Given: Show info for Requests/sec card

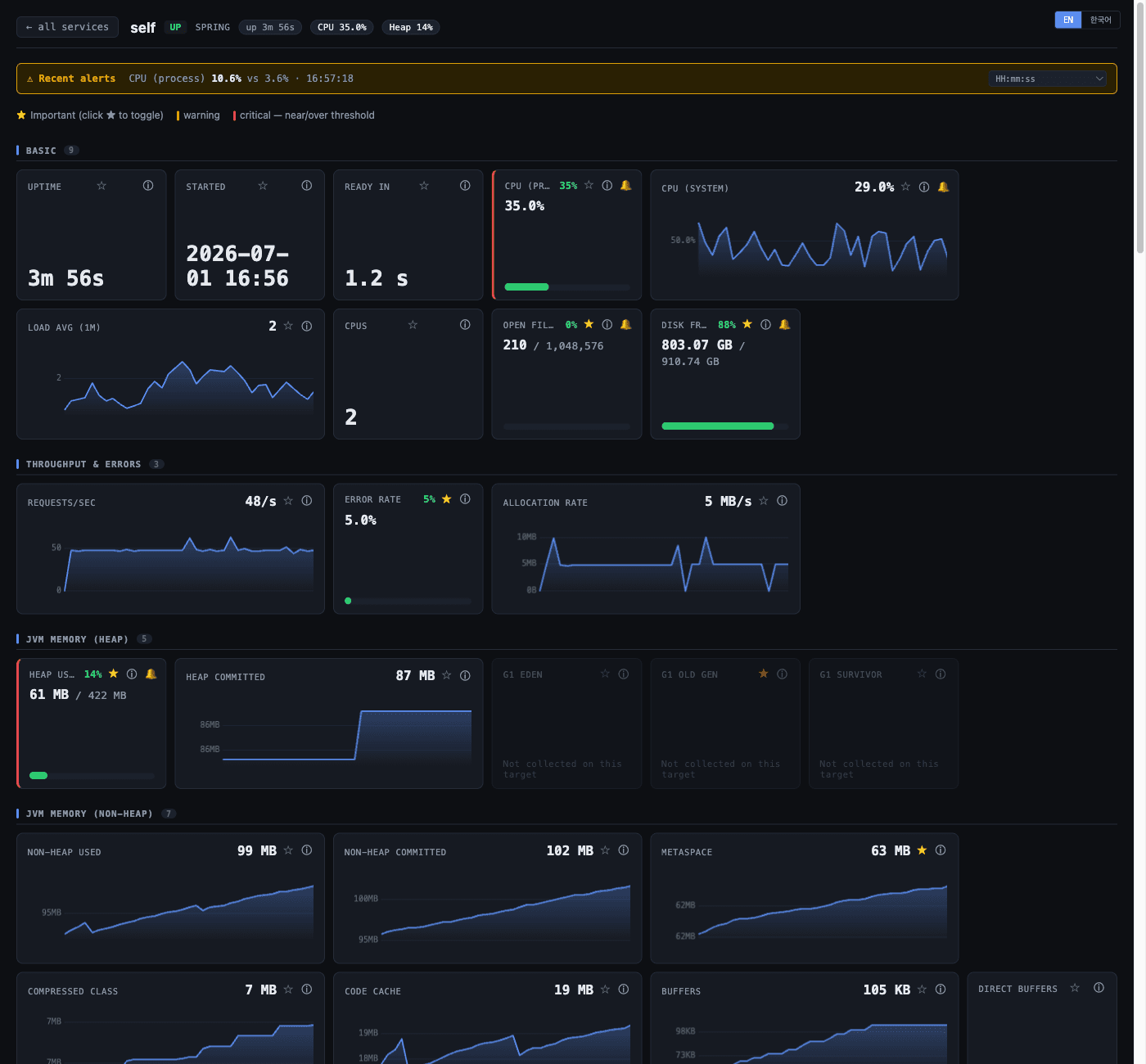Looking at the screenshot, I should click(x=307, y=501).
